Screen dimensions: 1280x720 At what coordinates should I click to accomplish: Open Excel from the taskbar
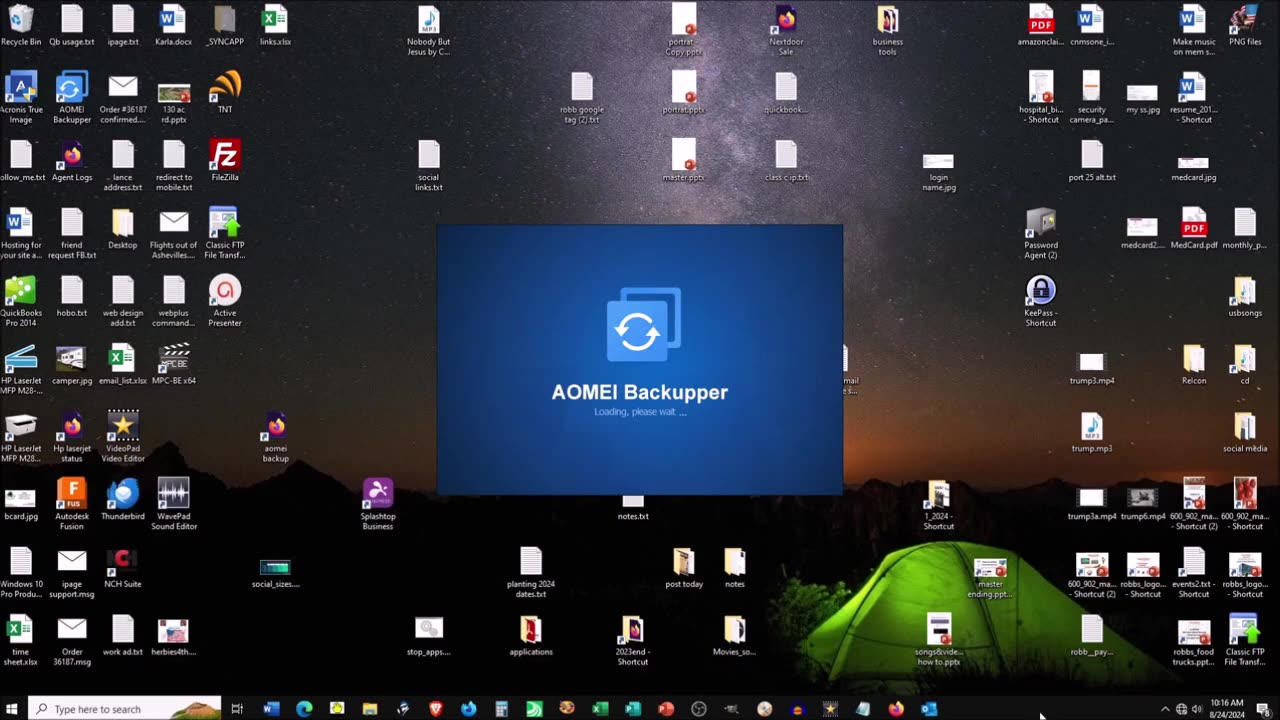point(600,709)
